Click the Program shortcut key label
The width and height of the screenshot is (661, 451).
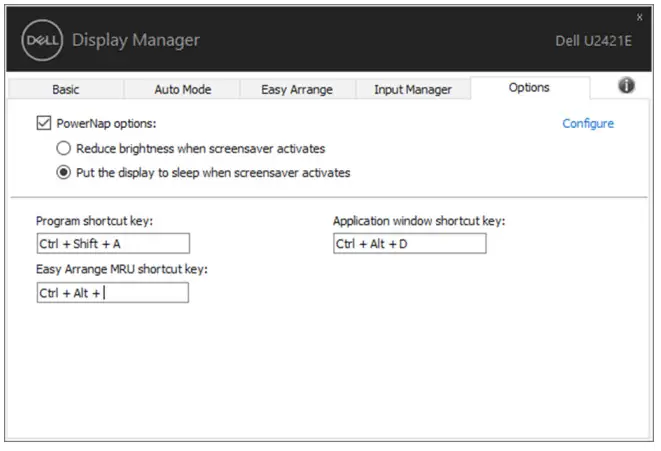click(x=94, y=221)
